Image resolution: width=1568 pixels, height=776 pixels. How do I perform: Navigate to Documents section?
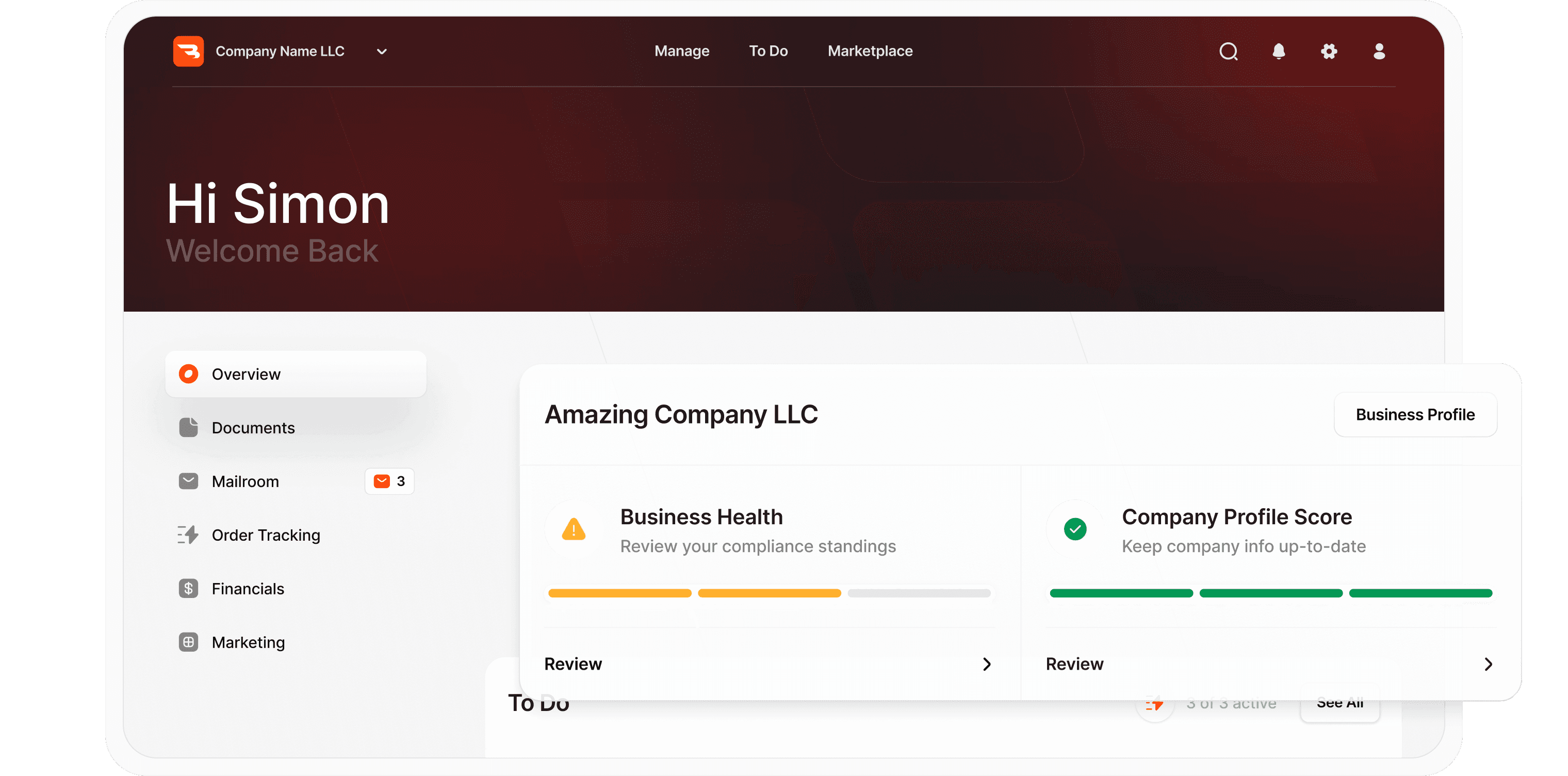point(252,427)
